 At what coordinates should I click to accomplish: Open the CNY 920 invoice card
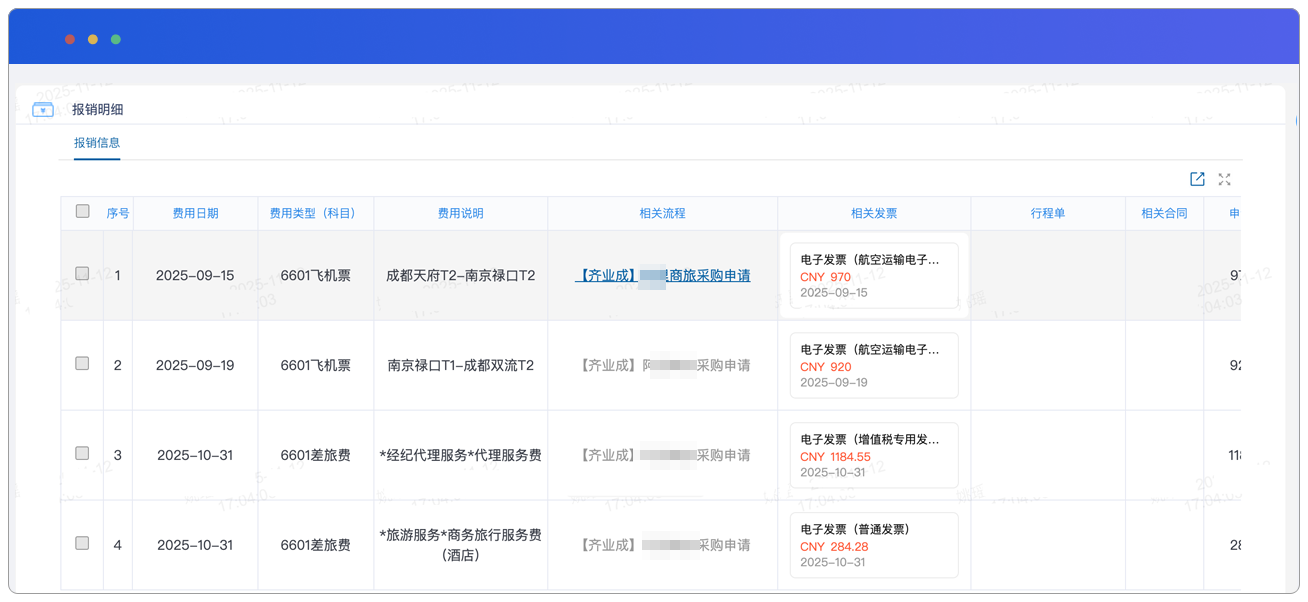coord(873,366)
